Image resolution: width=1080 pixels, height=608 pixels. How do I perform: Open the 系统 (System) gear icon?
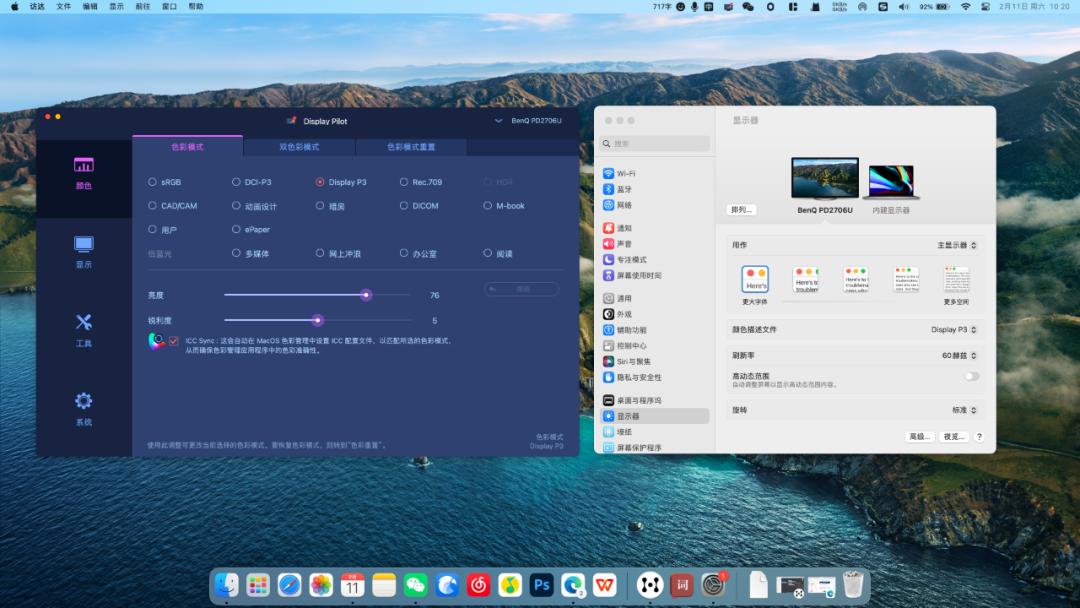coord(83,401)
